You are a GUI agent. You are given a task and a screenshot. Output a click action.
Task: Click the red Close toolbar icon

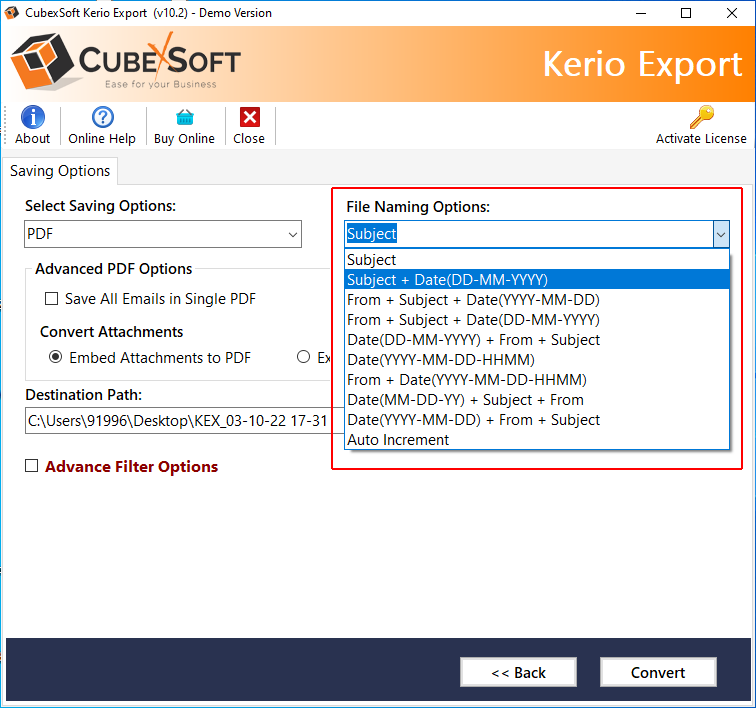pos(250,117)
